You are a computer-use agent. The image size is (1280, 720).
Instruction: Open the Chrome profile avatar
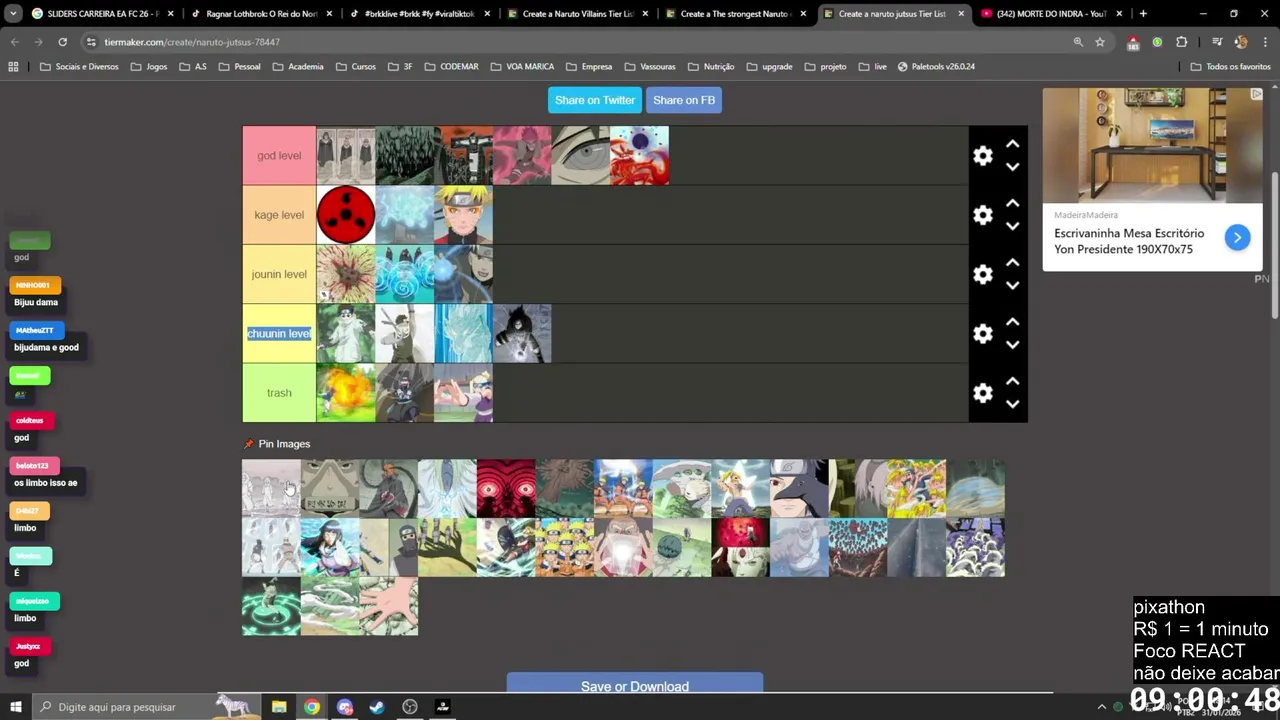1241,42
